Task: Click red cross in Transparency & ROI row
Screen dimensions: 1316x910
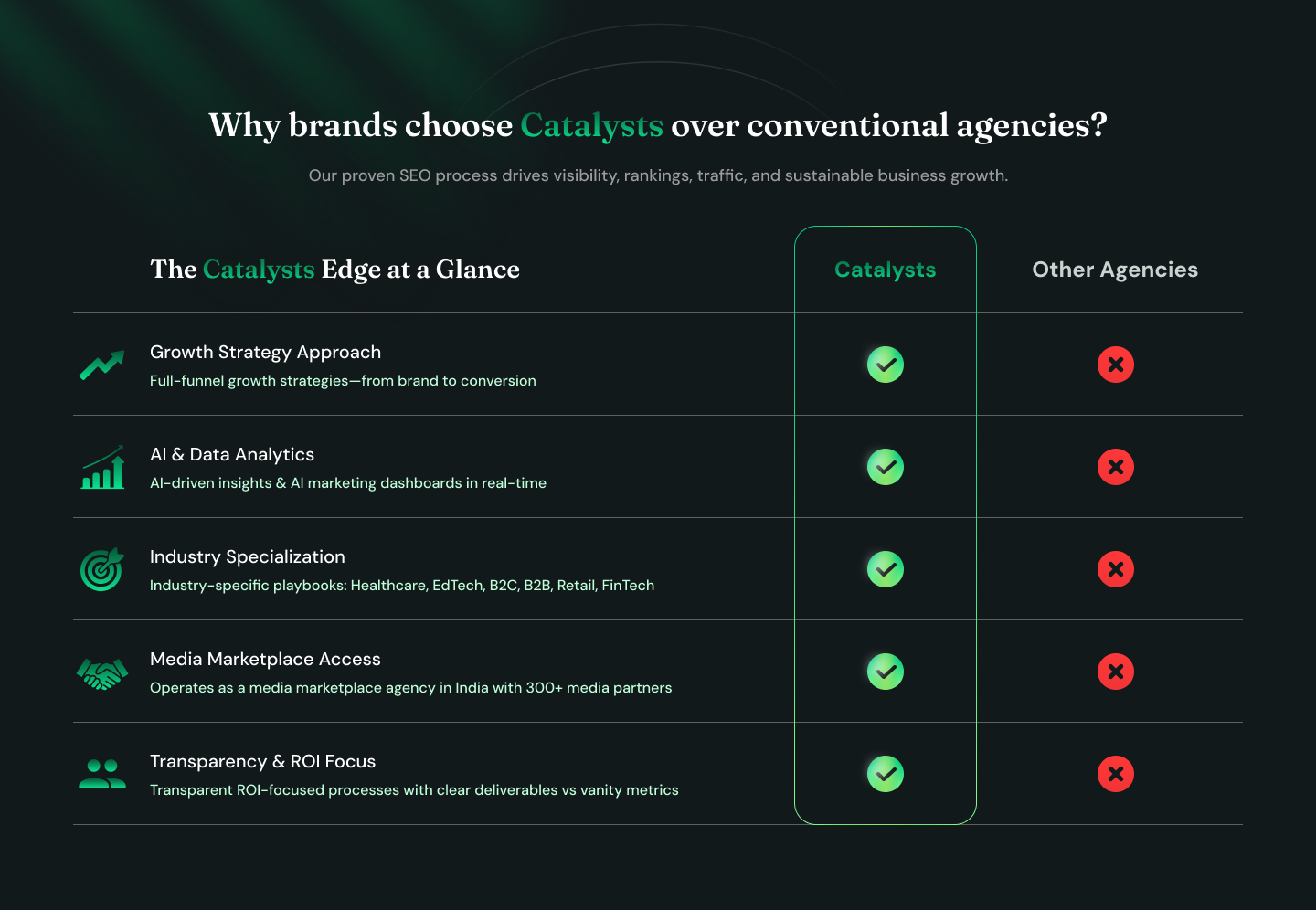Action: click(x=1116, y=774)
